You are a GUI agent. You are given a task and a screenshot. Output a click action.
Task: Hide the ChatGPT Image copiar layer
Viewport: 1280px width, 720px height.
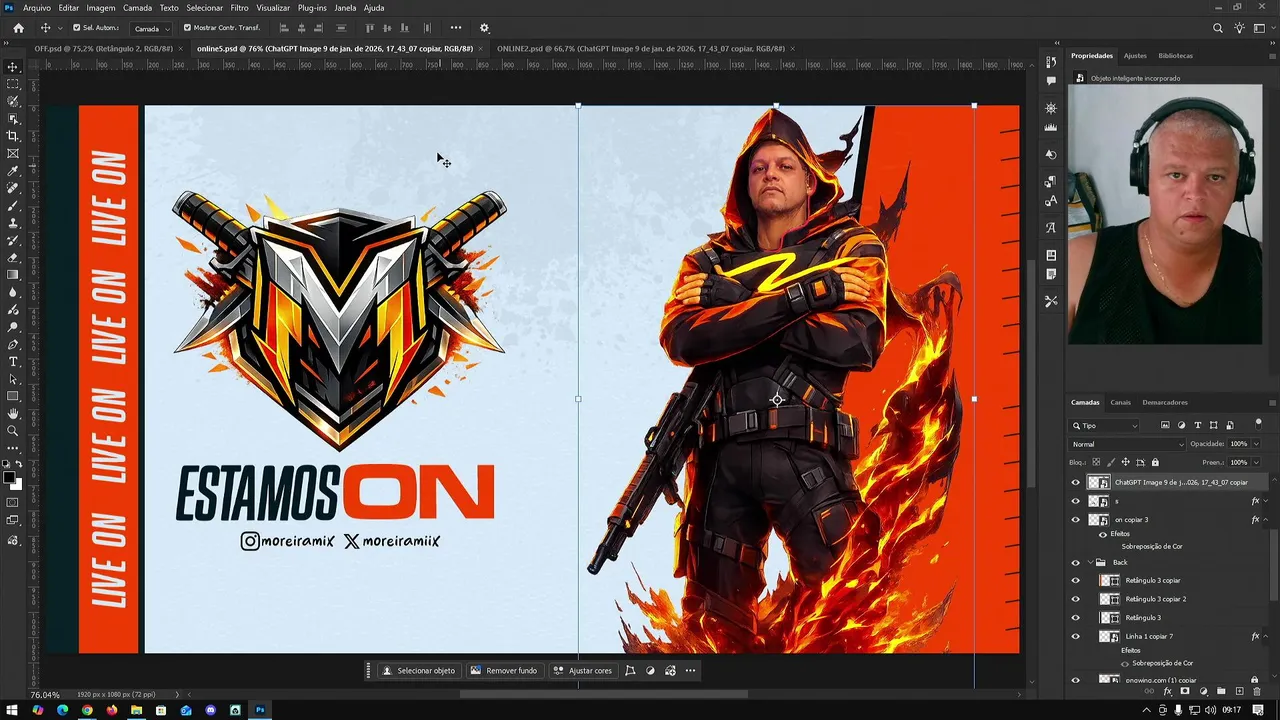(1076, 482)
